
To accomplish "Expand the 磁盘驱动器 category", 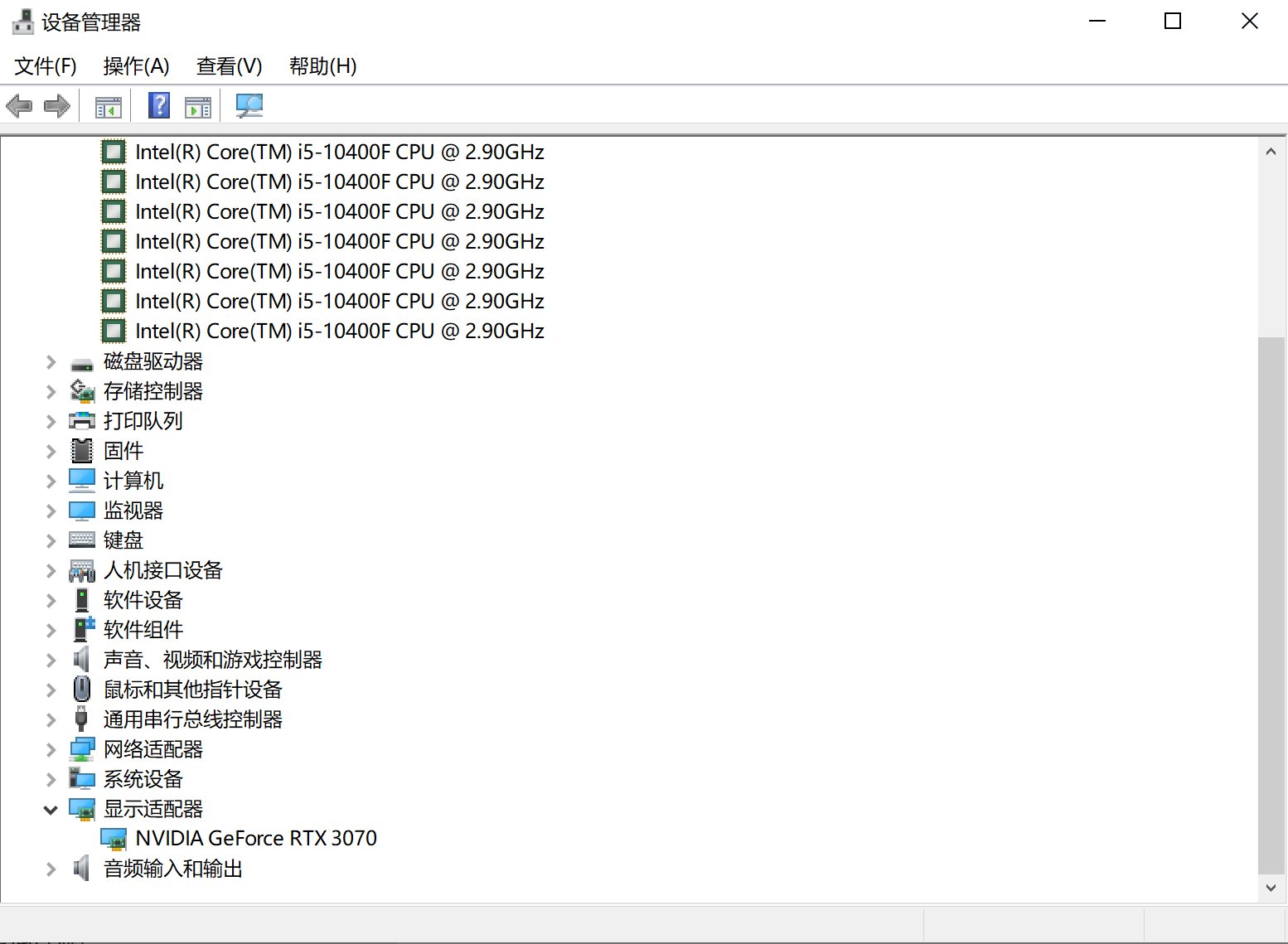I will (51, 362).
